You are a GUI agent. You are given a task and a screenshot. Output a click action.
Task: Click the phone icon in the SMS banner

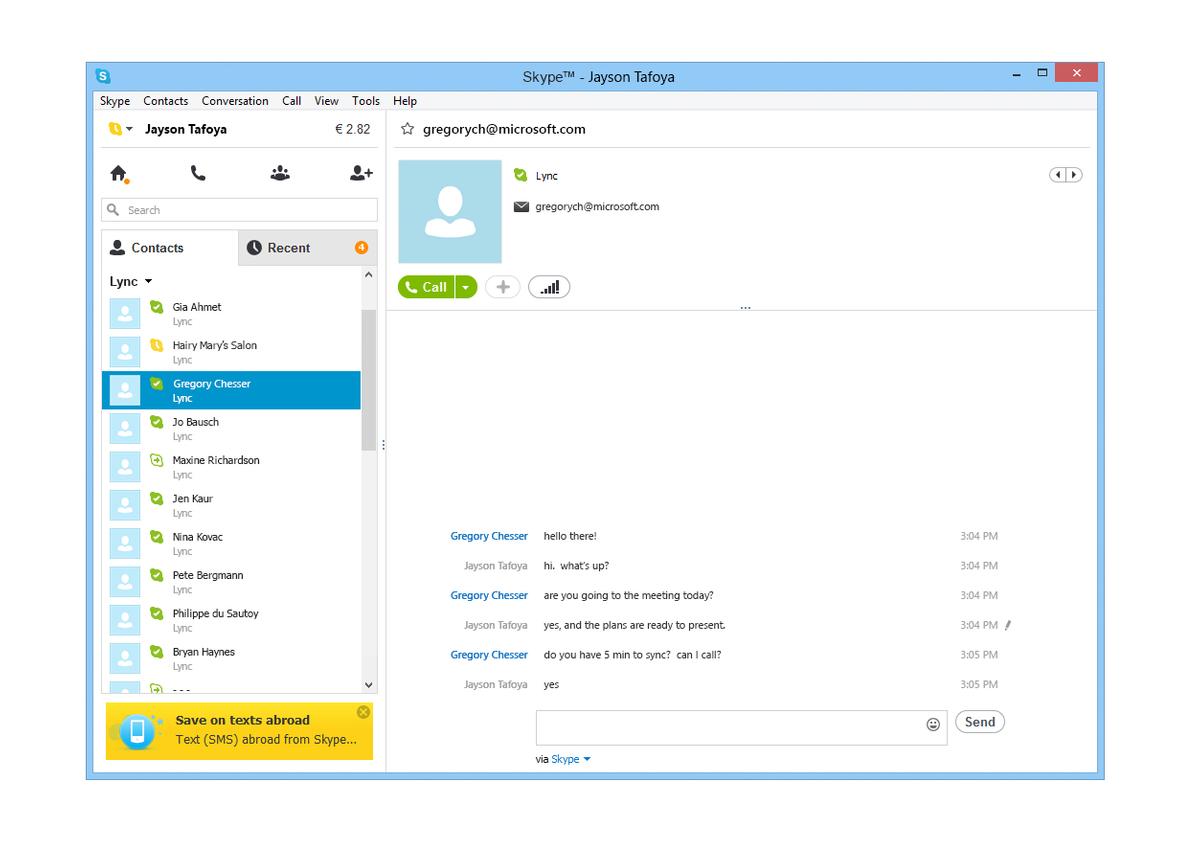[x=138, y=731]
